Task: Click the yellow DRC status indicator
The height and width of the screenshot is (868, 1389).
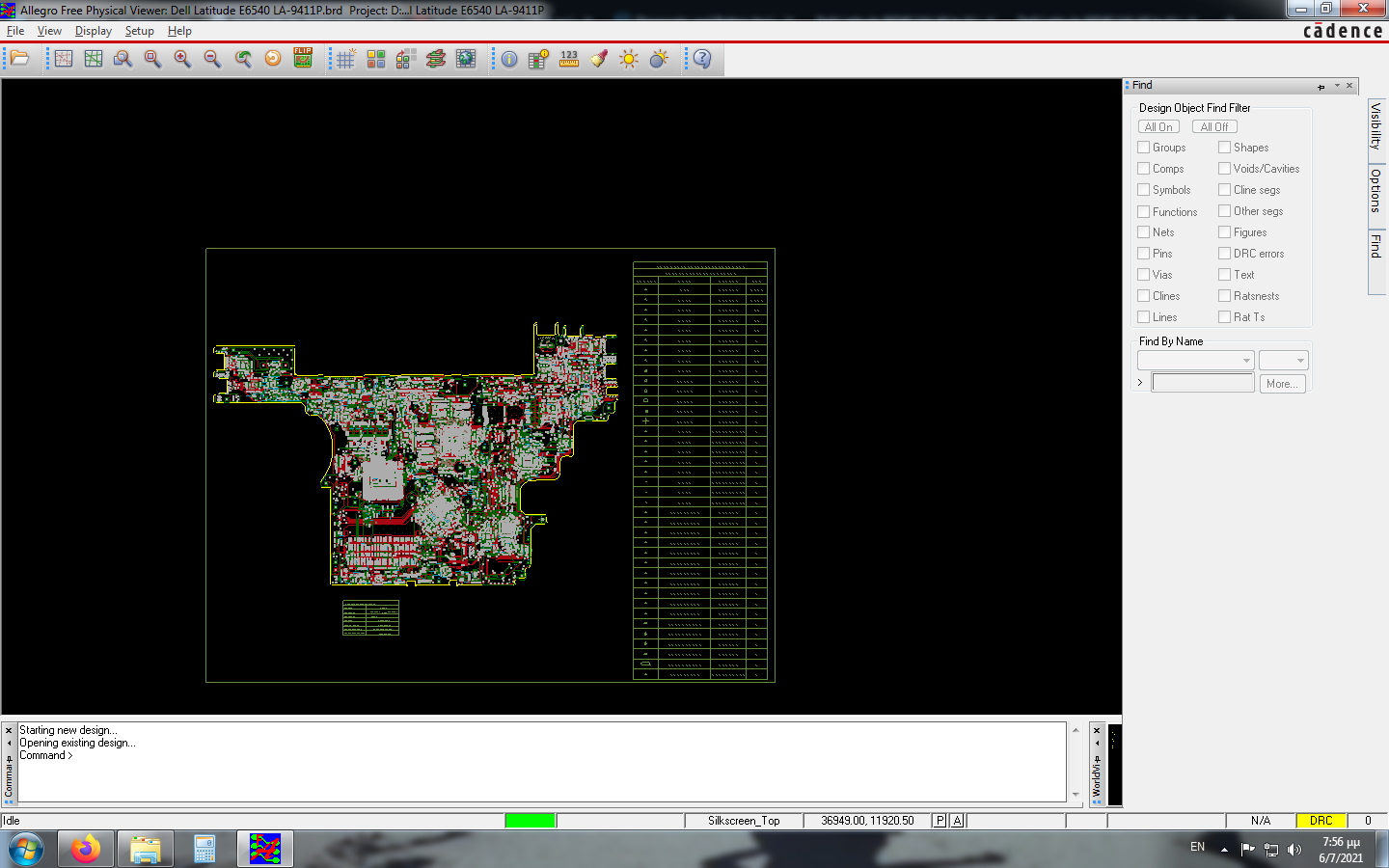Action: click(1321, 821)
